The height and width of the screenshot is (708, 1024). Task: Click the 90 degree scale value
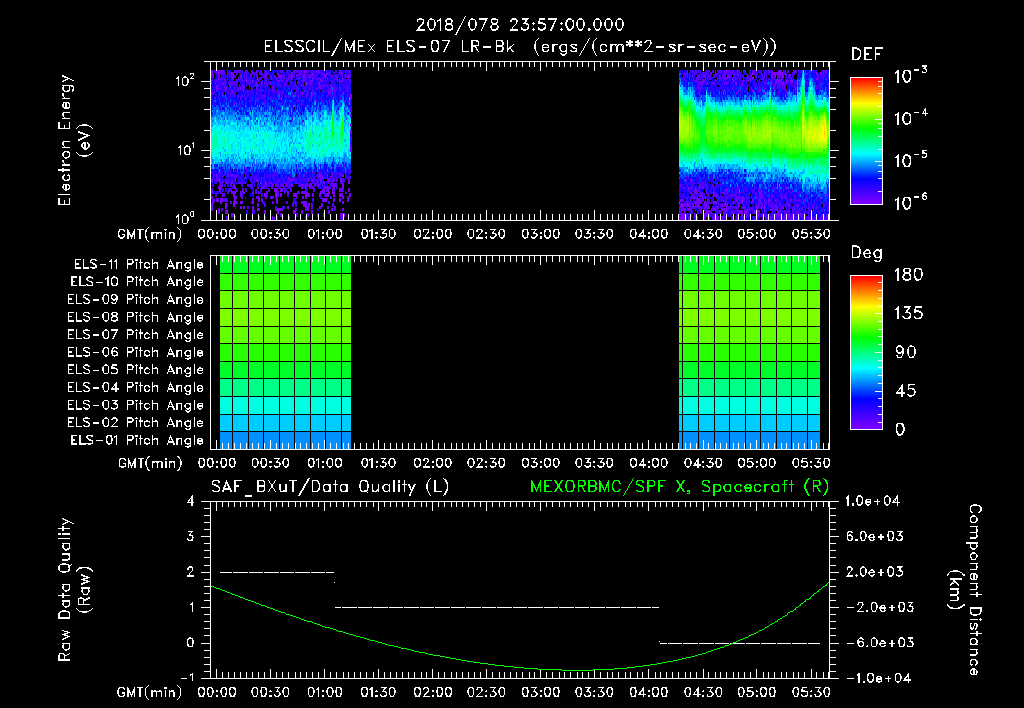906,352
